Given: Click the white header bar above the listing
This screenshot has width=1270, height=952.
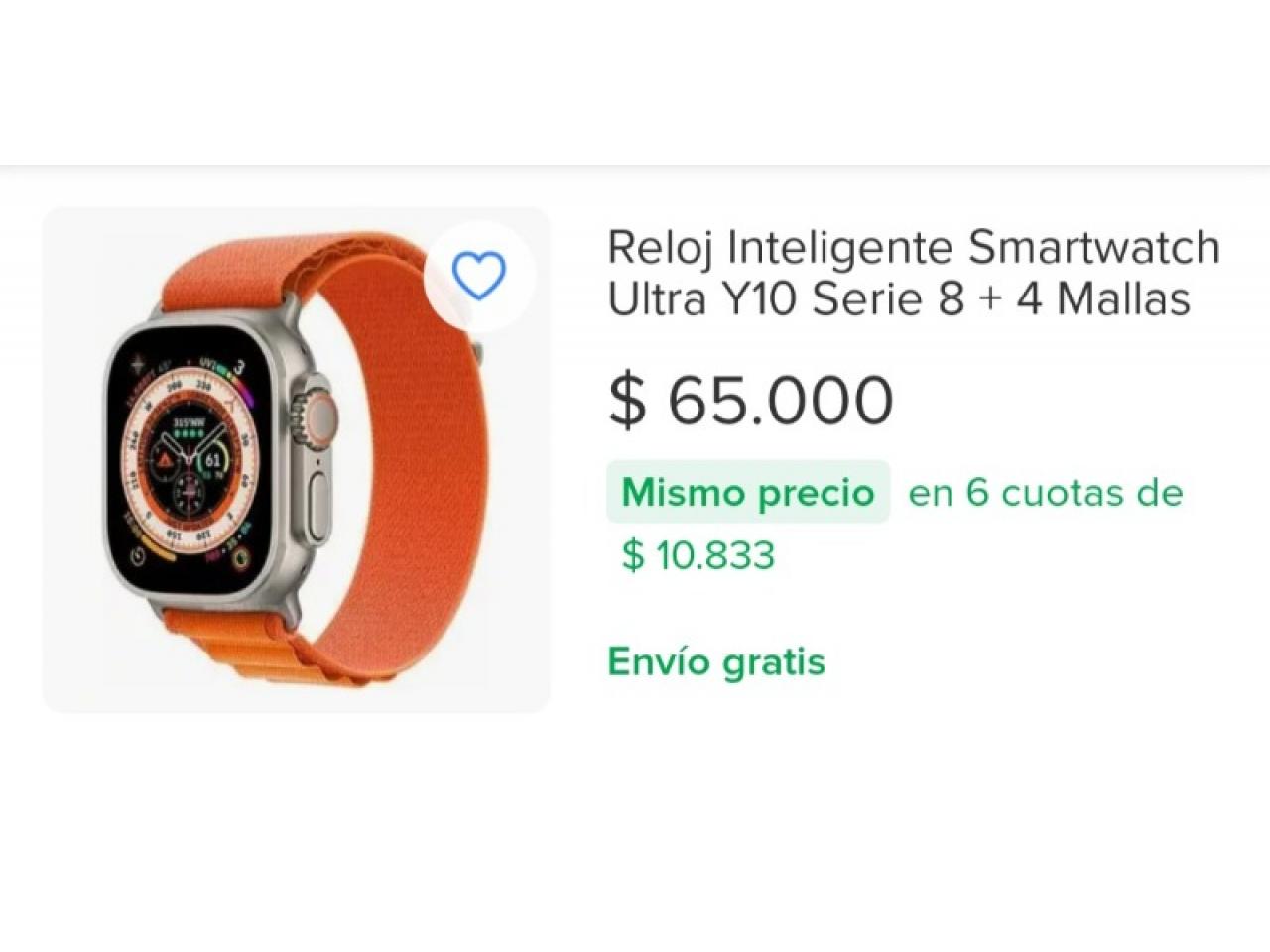Looking at the screenshot, I should point(635,81).
